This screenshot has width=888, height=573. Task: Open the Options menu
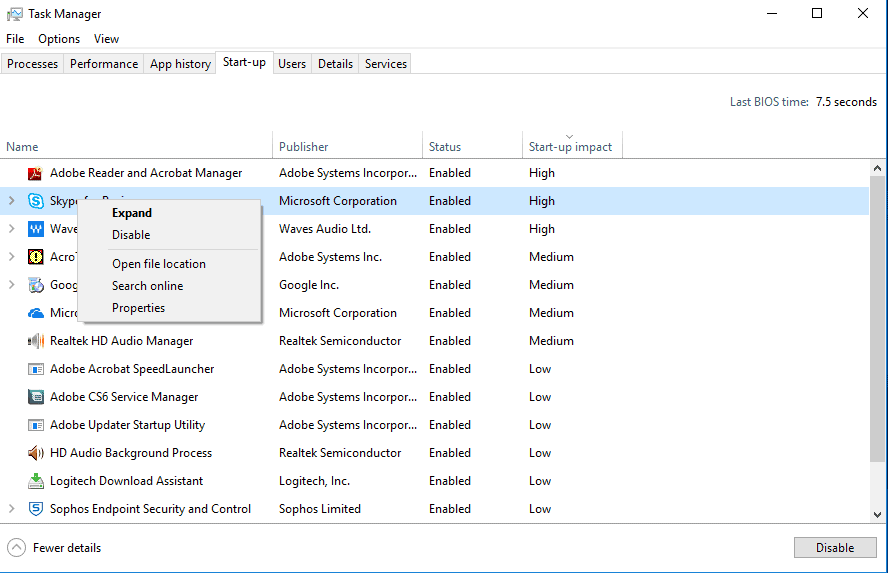point(59,39)
